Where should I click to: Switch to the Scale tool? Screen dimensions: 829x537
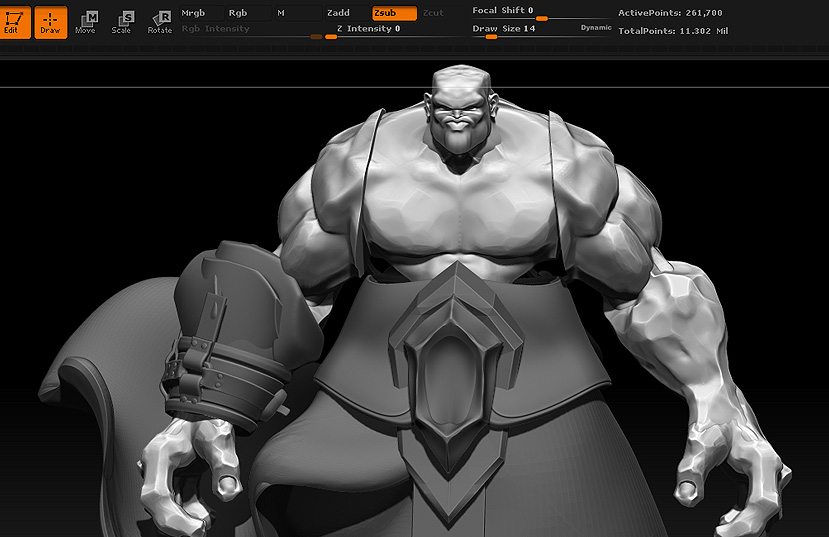pyautogui.click(x=122, y=23)
